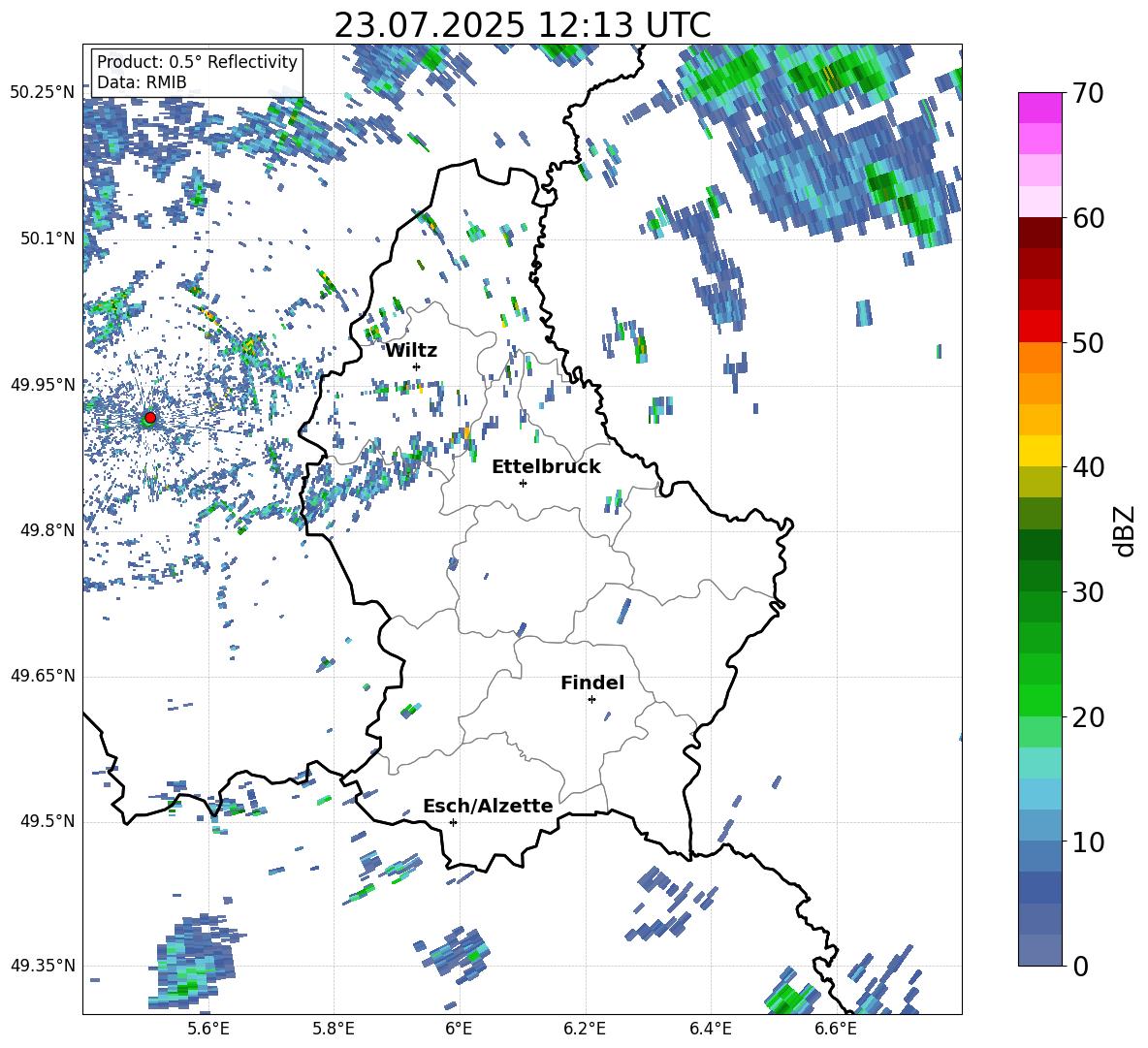Click the Wiltz station cross marker
The height and width of the screenshot is (1048, 1148).
(417, 366)
